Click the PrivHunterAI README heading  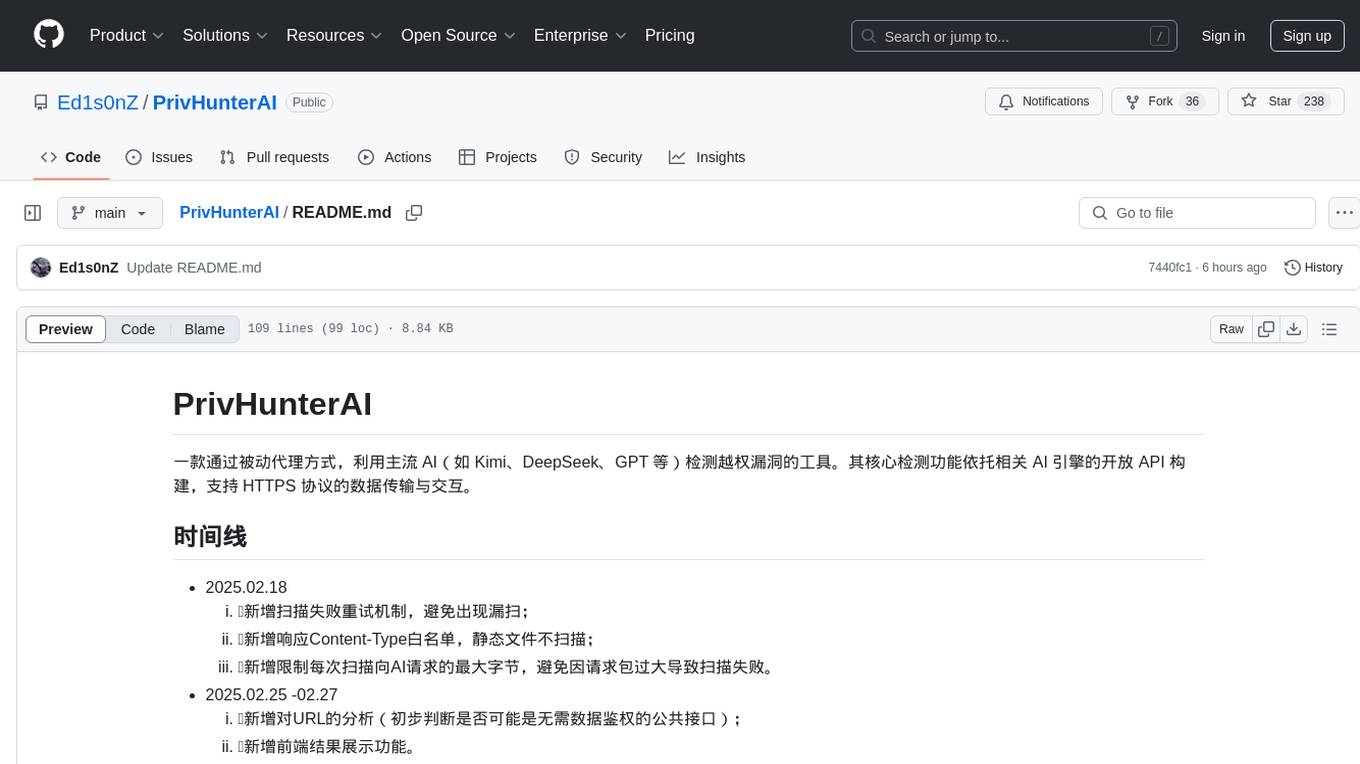point(272,404)
